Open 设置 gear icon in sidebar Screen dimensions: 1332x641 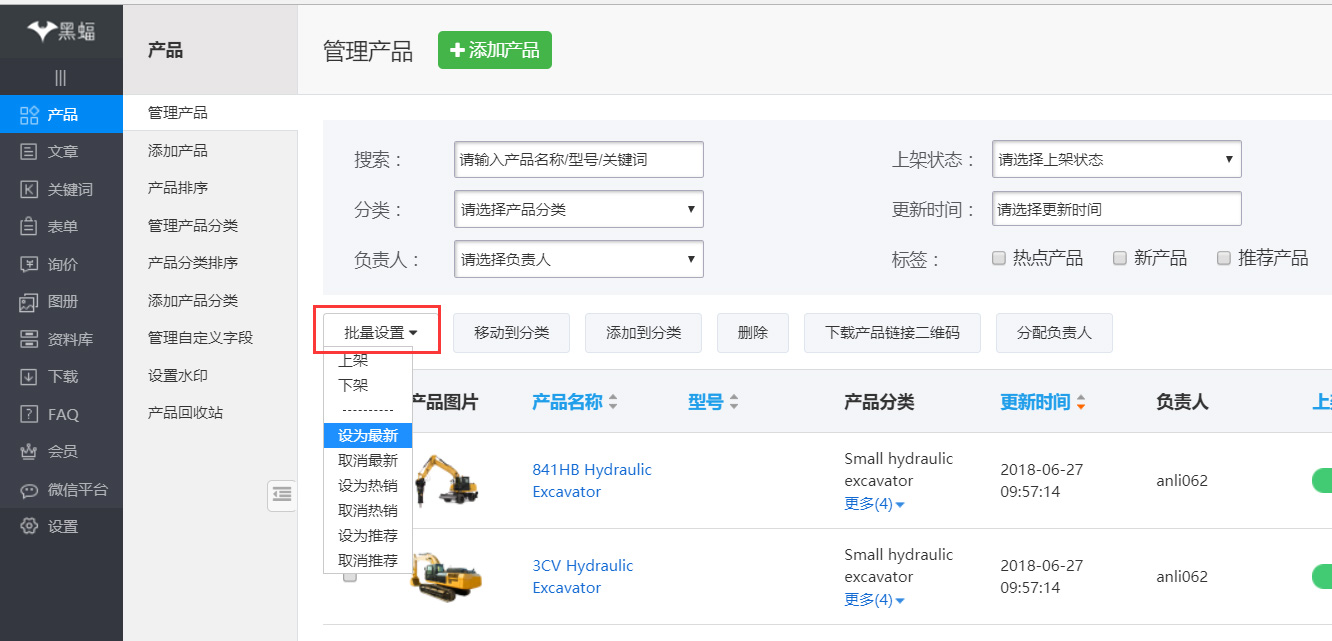pyautogui.click(x=29, y=527)
